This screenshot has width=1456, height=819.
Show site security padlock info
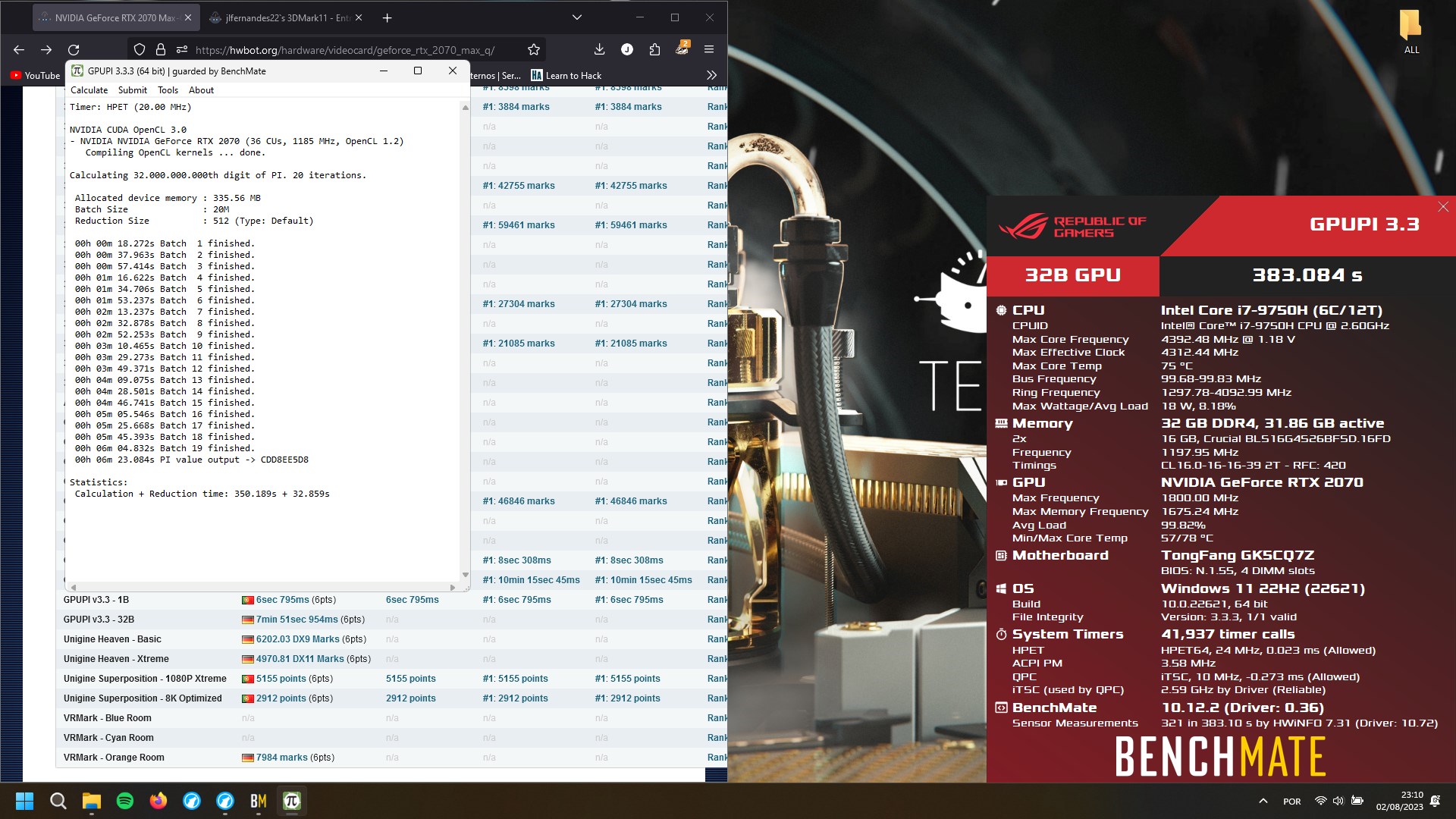click(161, 49)
